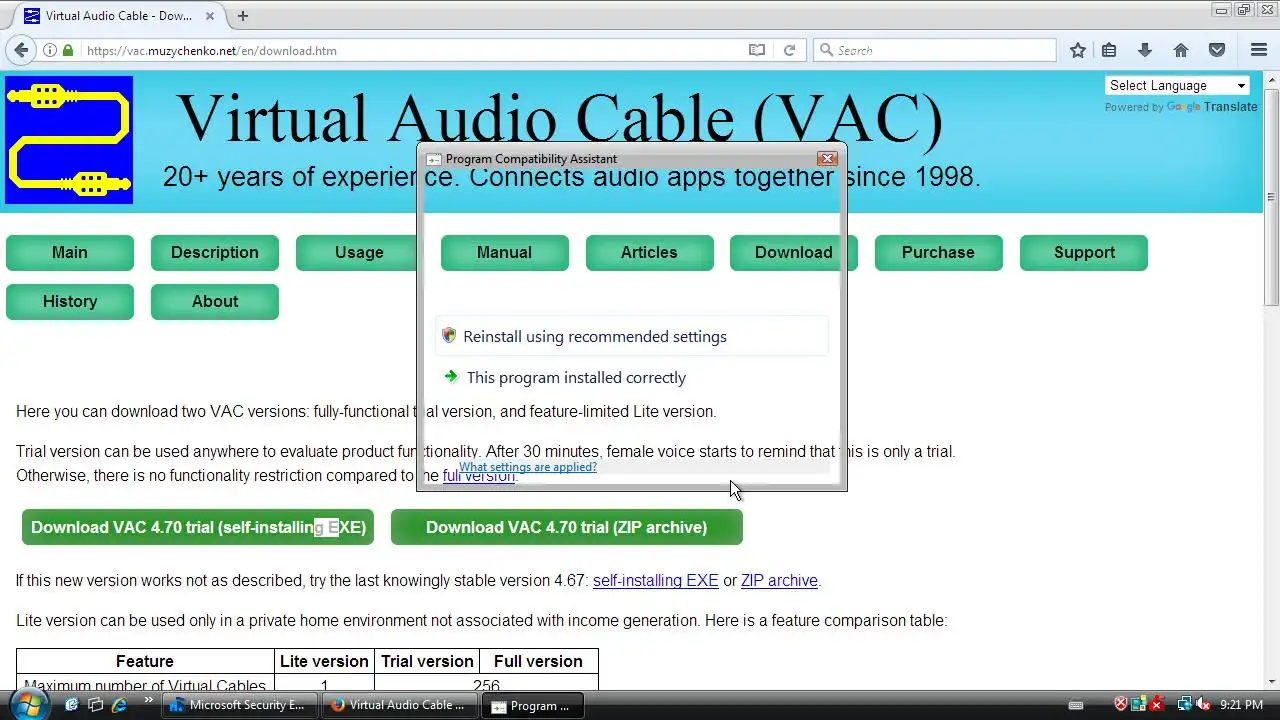The height and width of the screenshot is (720, 1280).
Task: Click 'Lite version' table header cell
Action: tap(324, 661)
